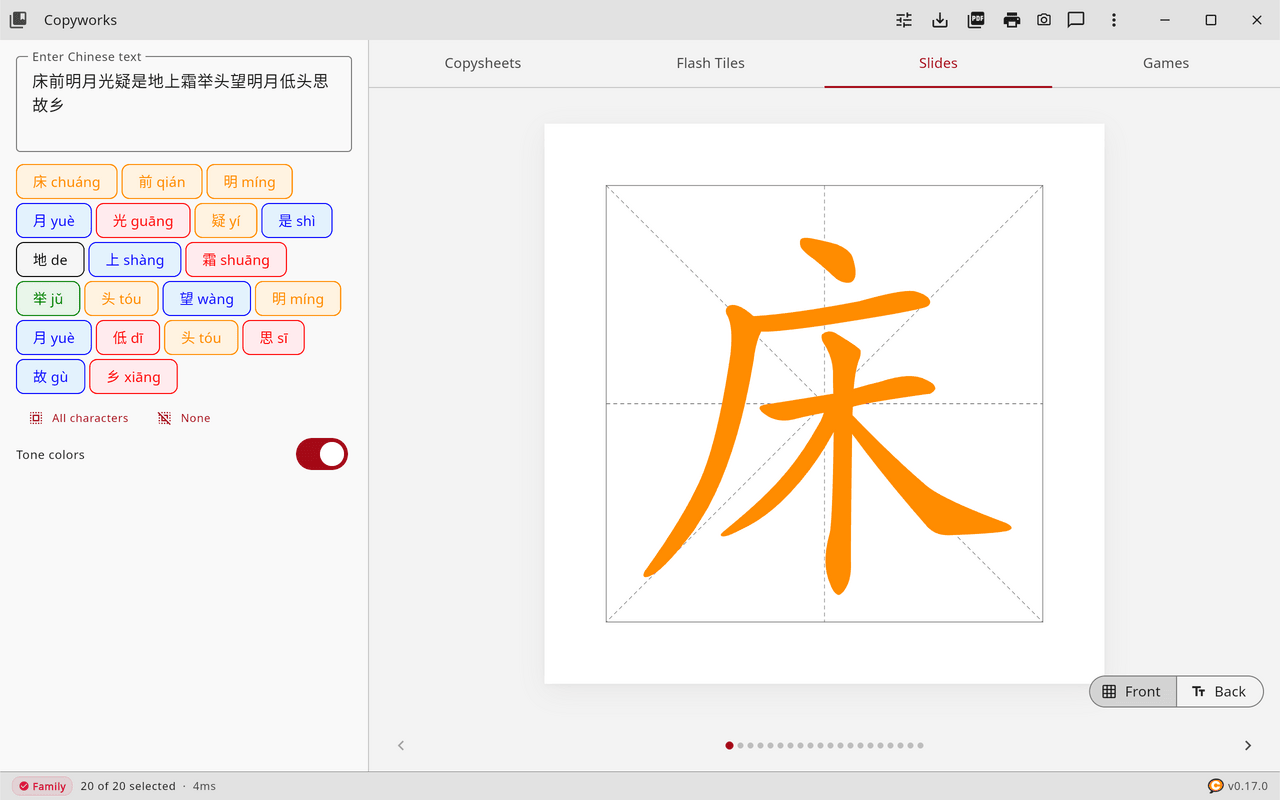Screen dimensions: 1280x800
Task: Toggle the 乡 xiāng character chip
Action: [133, 377]
